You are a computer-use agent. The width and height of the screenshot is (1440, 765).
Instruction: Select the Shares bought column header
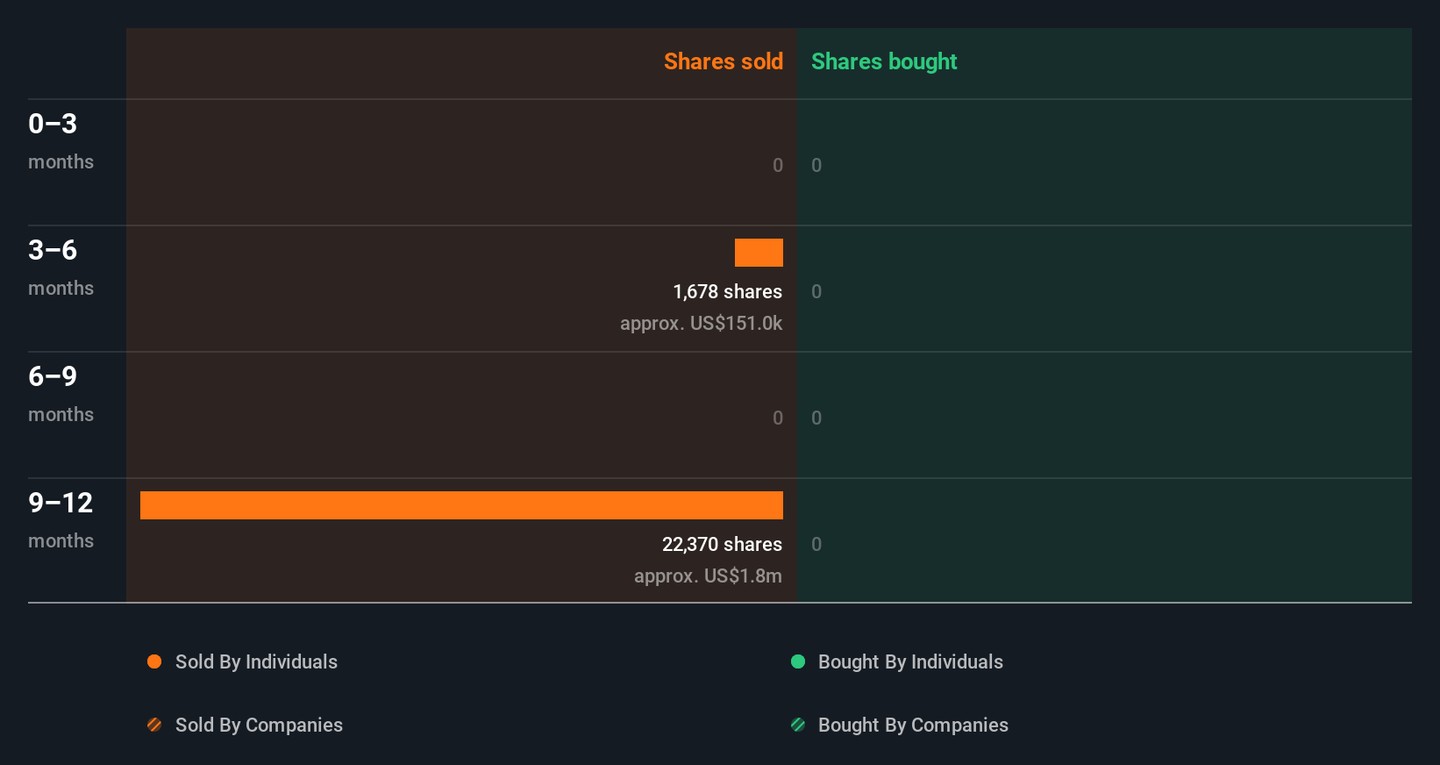point(884,62)
